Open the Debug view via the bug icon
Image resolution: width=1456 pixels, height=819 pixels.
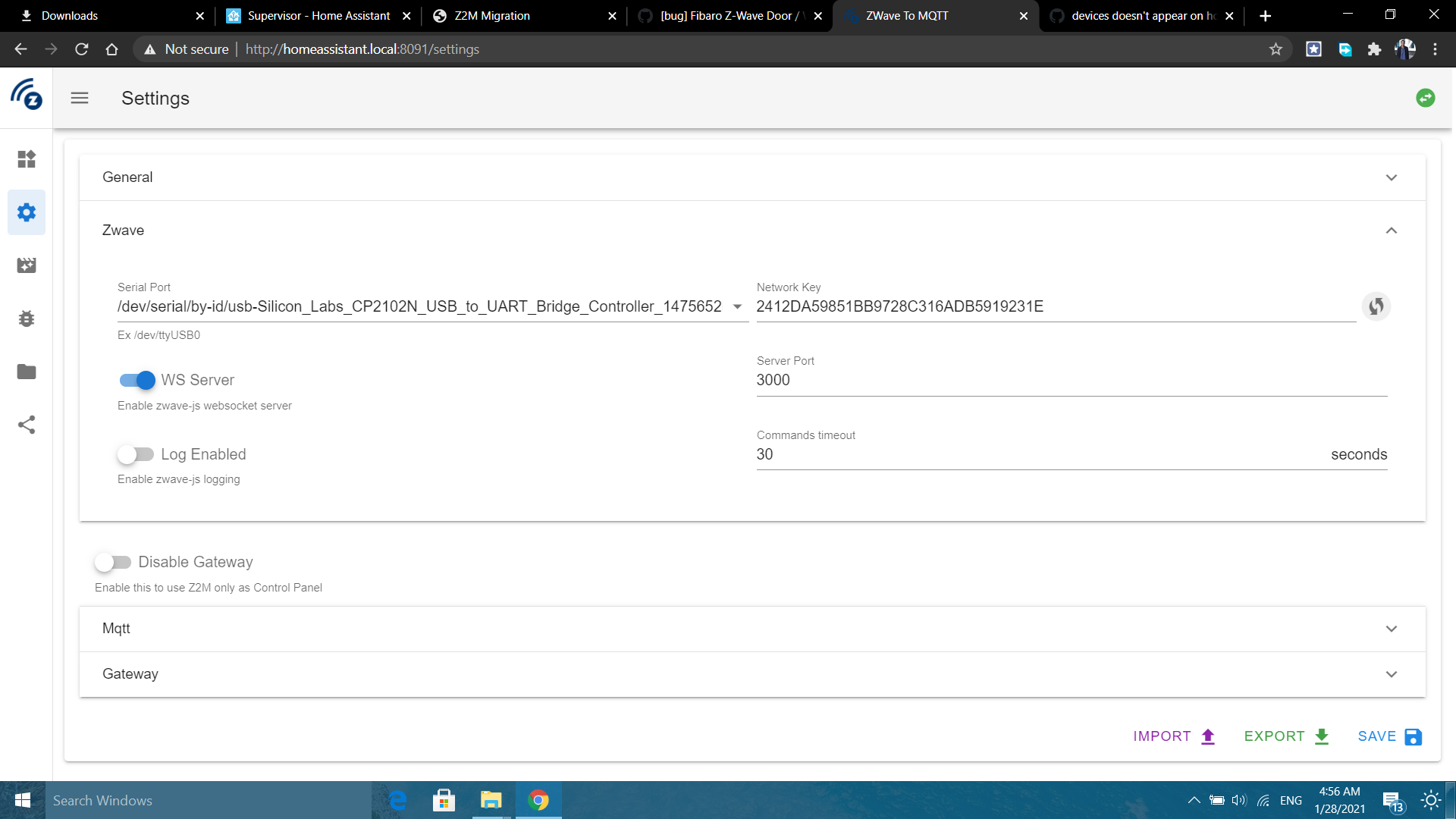tap(27, 318)
